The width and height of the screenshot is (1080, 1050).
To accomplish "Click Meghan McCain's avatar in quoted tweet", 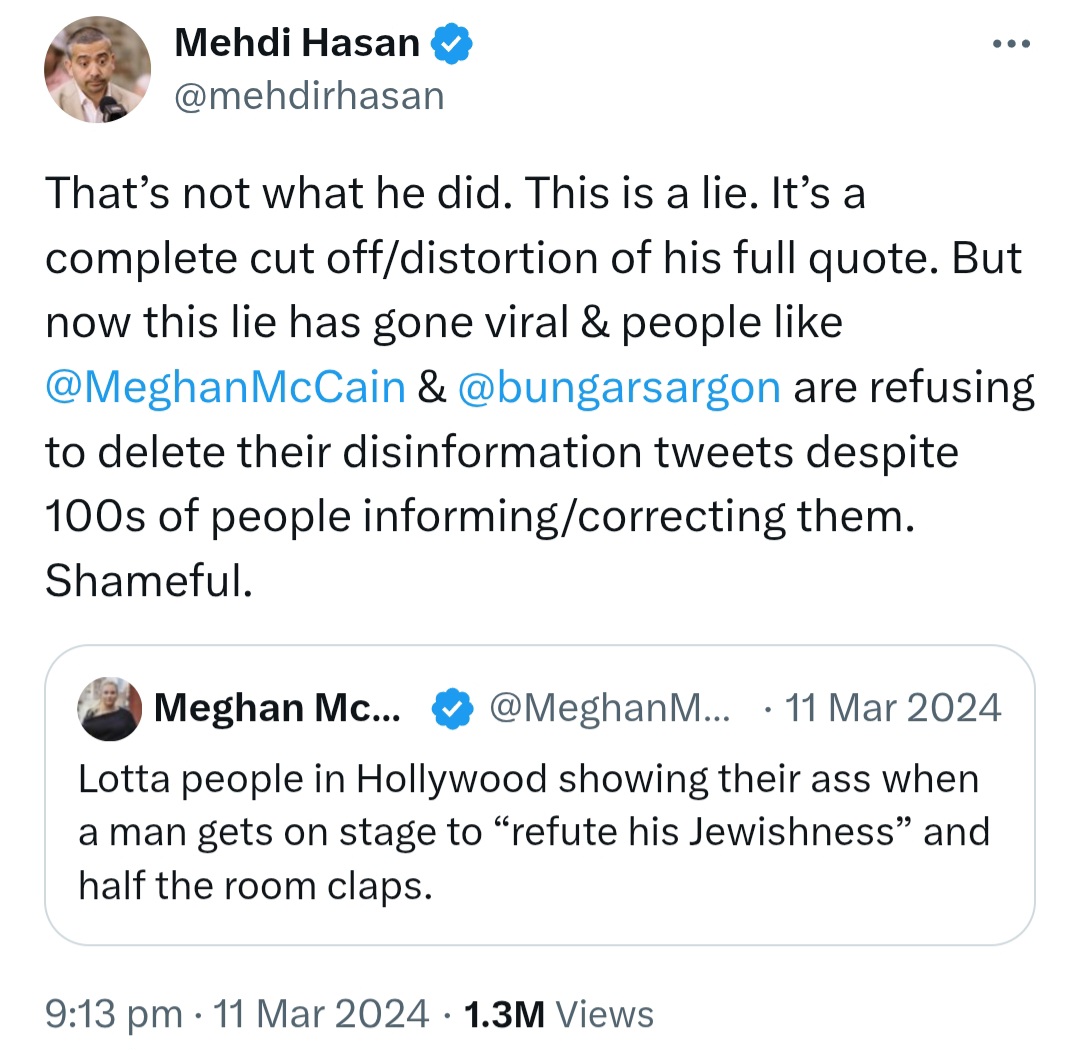I will tap(110, 708).
